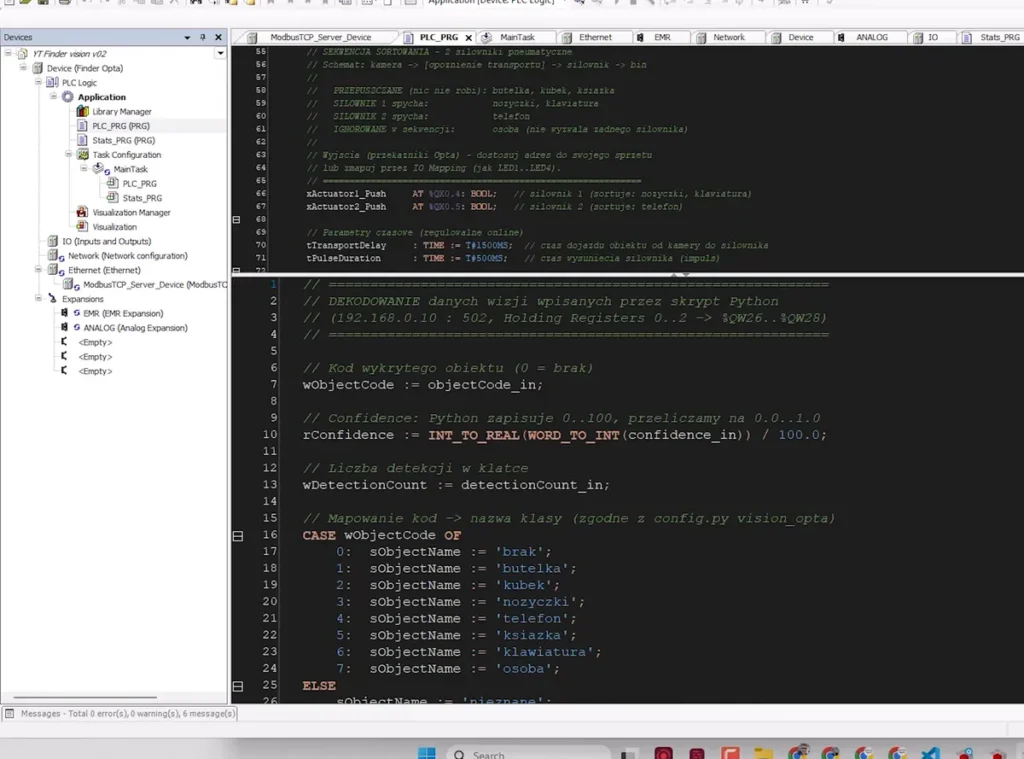Open the Devices panel dropdown arrow

tap(187, 37)
